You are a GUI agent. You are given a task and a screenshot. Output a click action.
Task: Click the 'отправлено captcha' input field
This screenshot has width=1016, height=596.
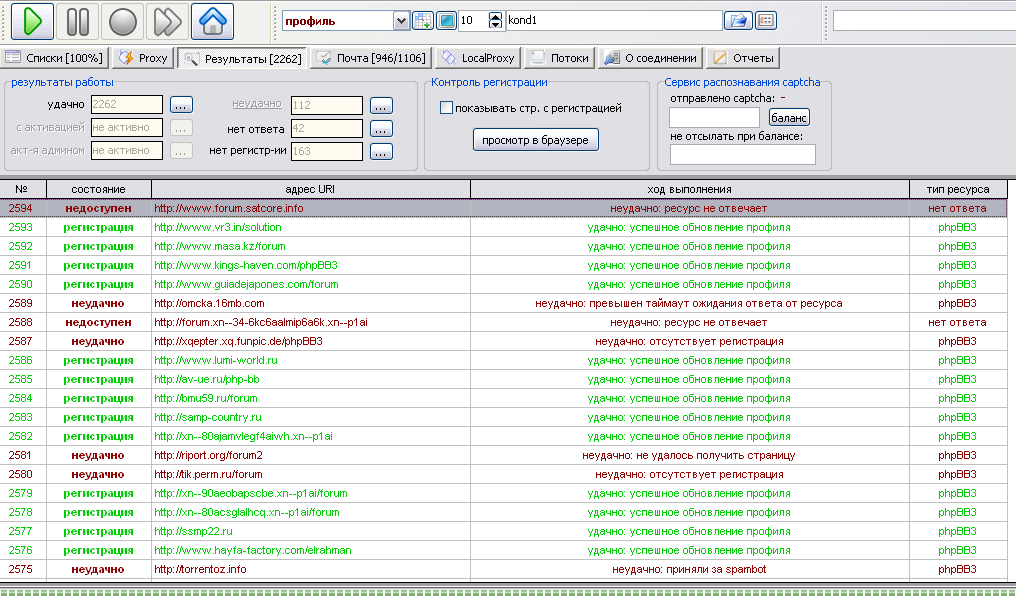click(x=714, y=117)
